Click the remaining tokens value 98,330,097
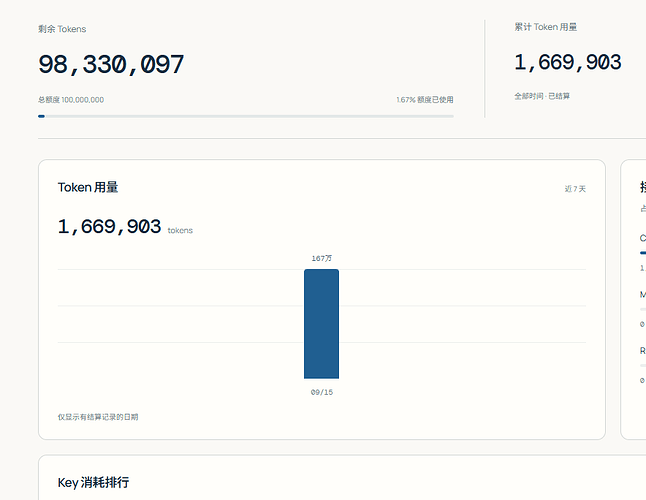 pos(111,65)
